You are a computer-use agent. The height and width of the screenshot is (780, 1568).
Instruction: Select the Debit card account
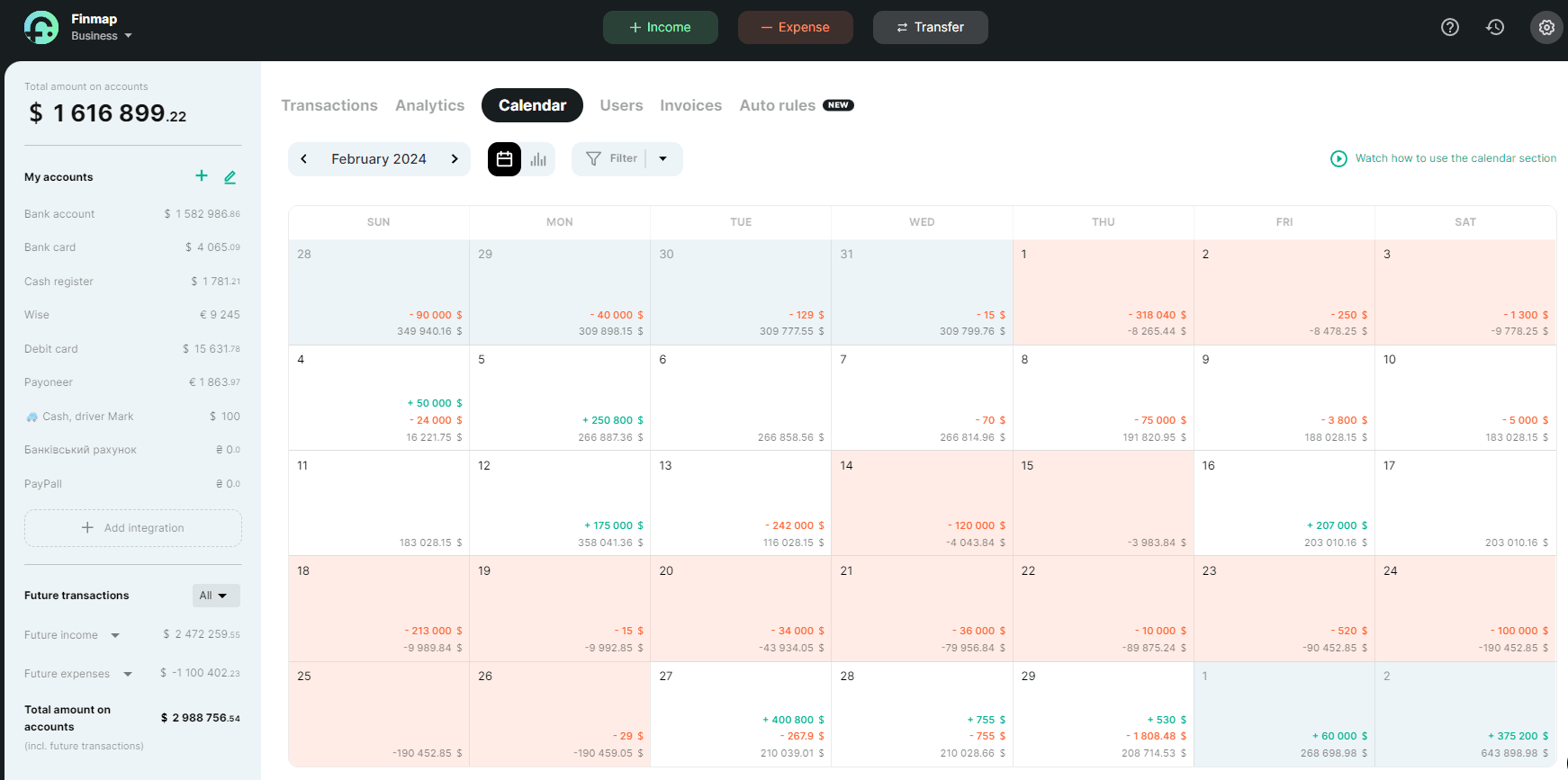(132, 349)
